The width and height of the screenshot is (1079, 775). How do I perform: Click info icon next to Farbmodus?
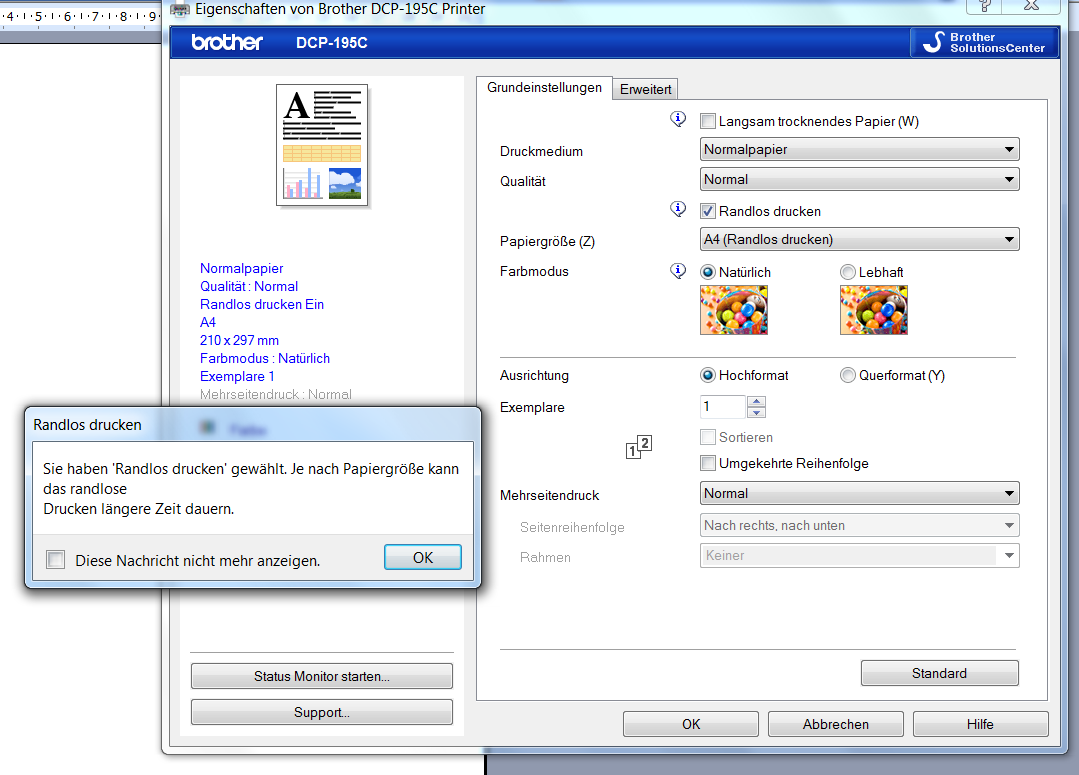[678, 270]
